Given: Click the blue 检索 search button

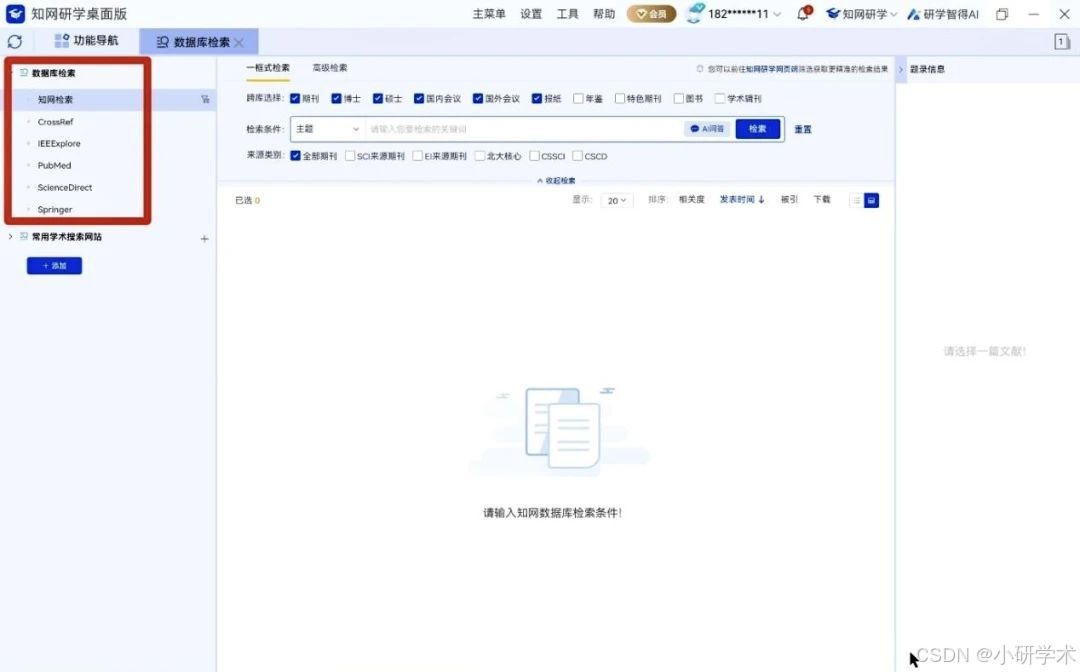Looking at the screenshot, I should click(758, 129).
